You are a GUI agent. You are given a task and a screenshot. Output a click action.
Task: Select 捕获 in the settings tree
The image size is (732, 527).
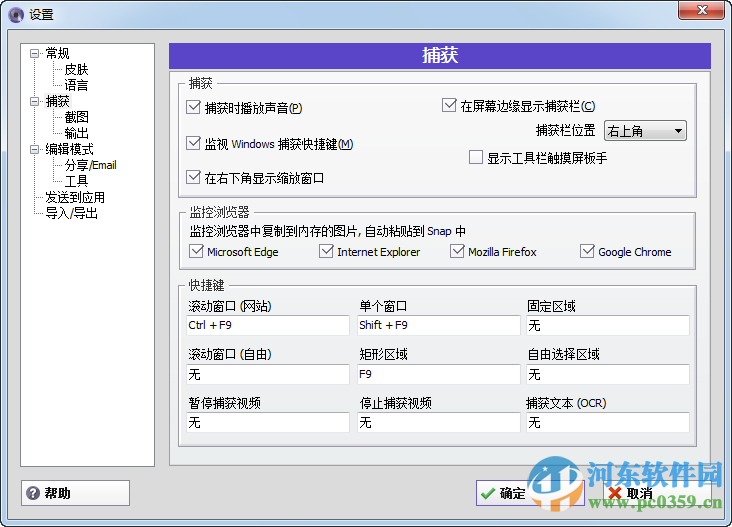point(57,101)
